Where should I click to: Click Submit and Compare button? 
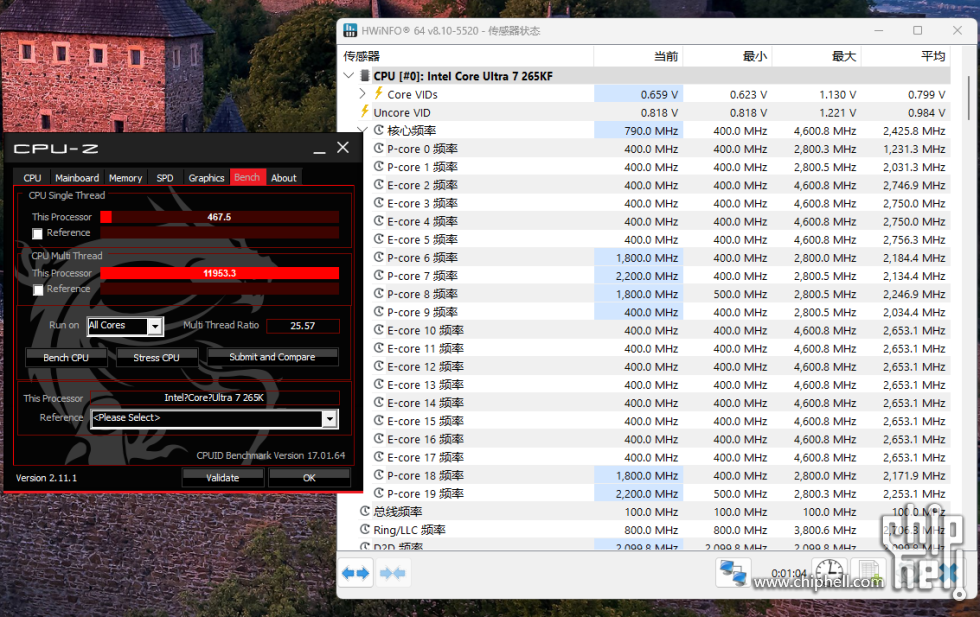[272, 357]
